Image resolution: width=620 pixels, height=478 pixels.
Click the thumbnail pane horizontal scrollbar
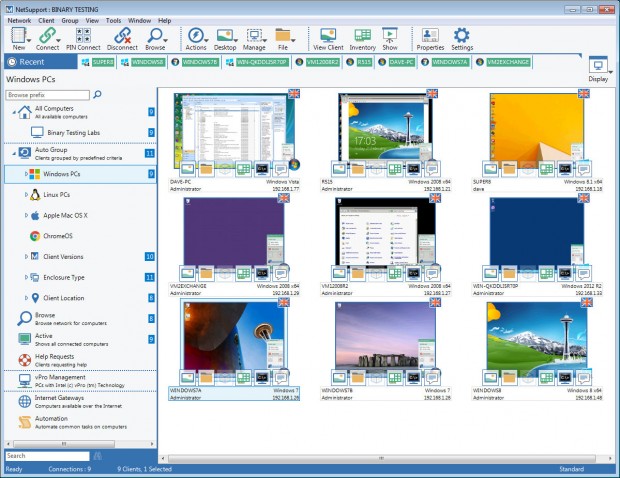click(382, 458)
